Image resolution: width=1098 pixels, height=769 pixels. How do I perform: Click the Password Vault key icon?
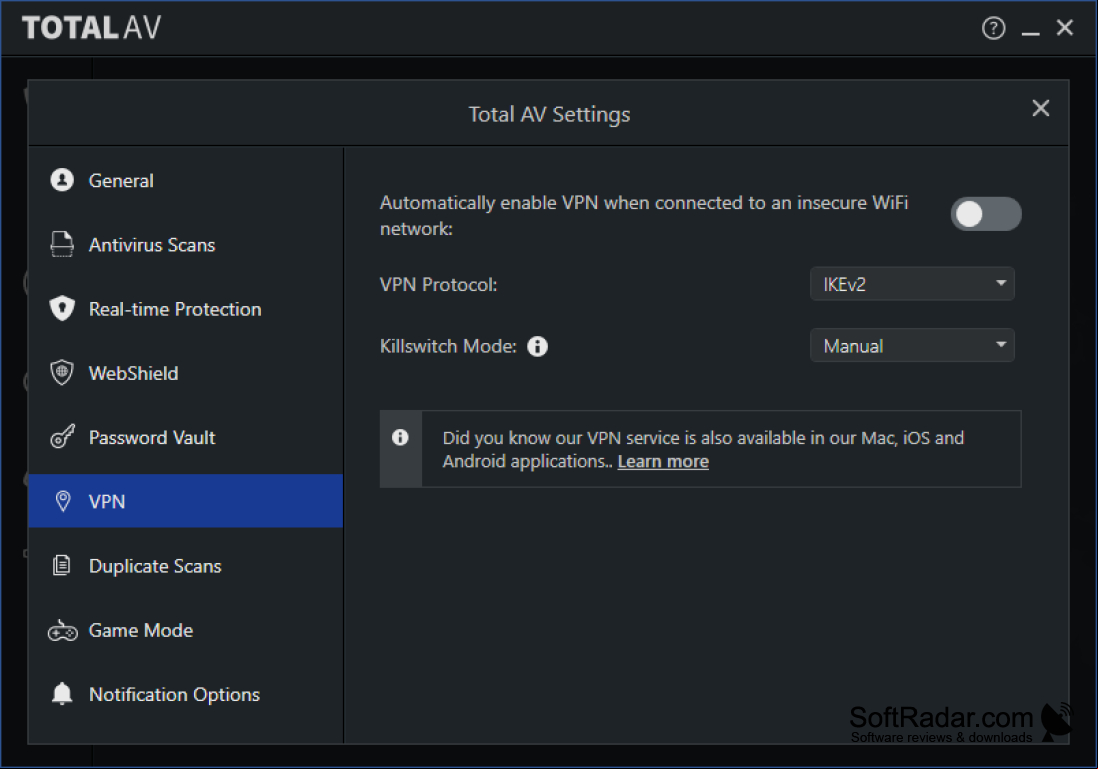[x=62, y=437]
